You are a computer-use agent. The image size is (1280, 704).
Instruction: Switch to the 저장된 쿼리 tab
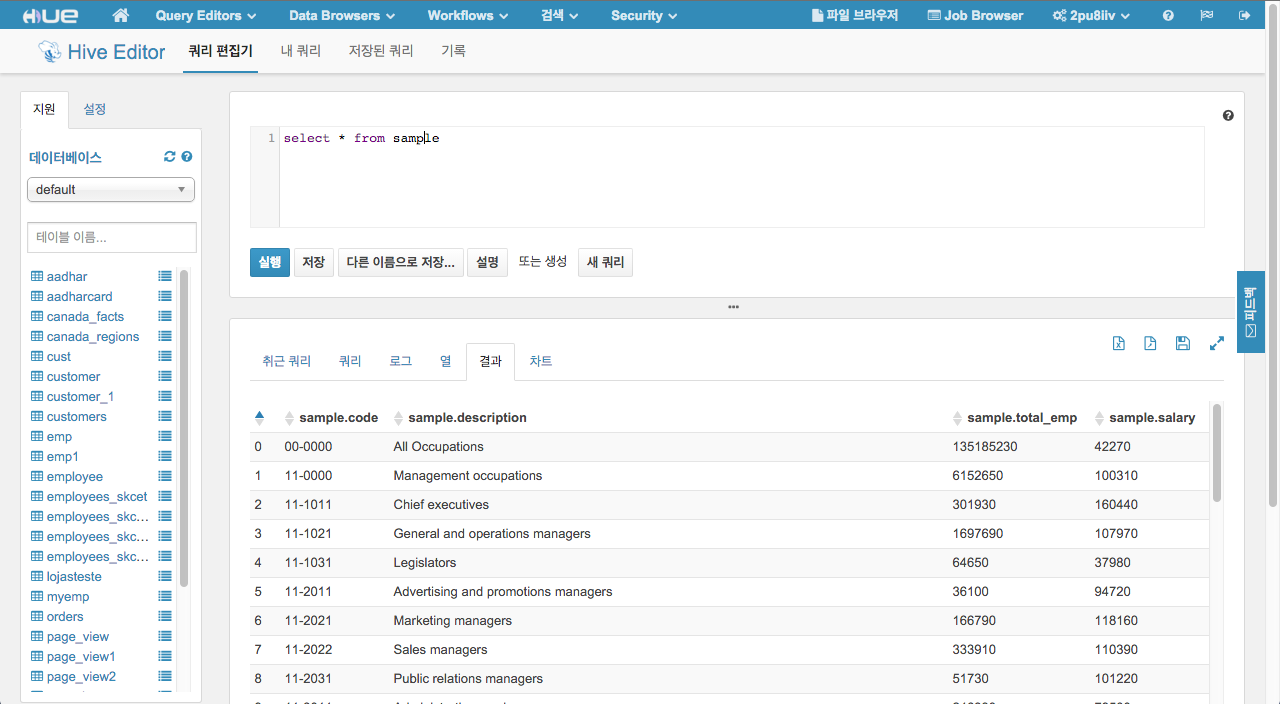click(381, 51)
